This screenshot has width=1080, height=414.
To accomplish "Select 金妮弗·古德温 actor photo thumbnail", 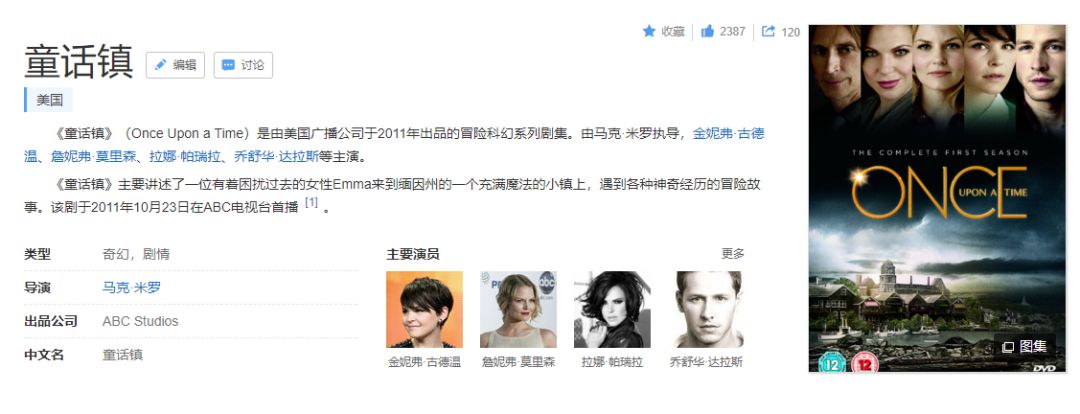I will coord(424,309).
